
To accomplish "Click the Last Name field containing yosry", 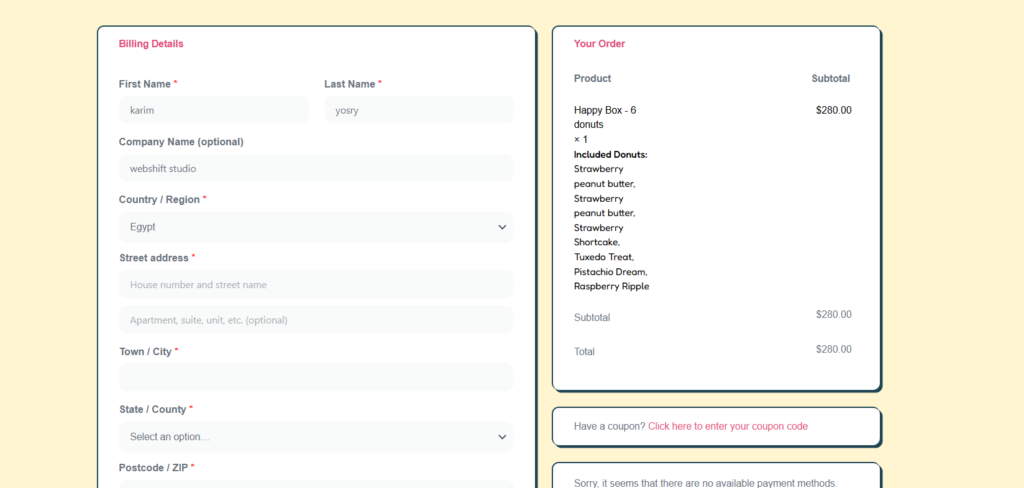I will tap(418, 110).
